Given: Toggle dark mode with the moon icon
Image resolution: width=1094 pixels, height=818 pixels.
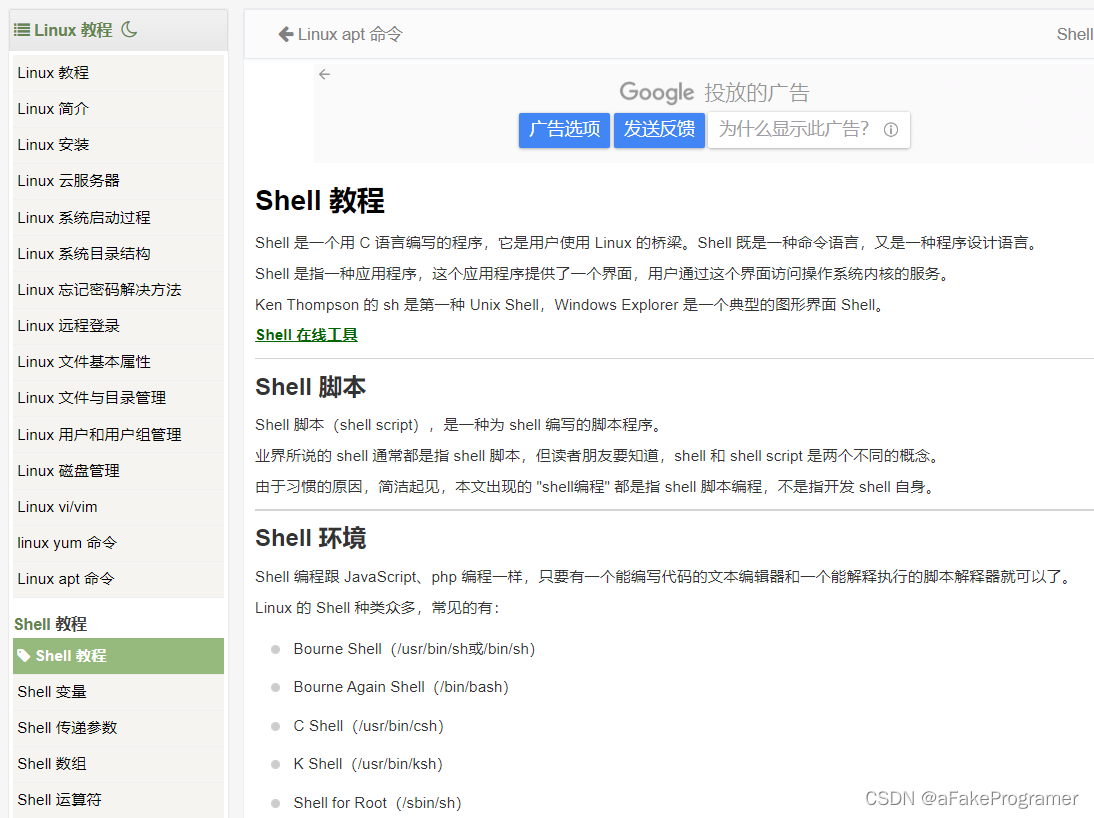Looking at the screenshot, I should click(128, 30).
